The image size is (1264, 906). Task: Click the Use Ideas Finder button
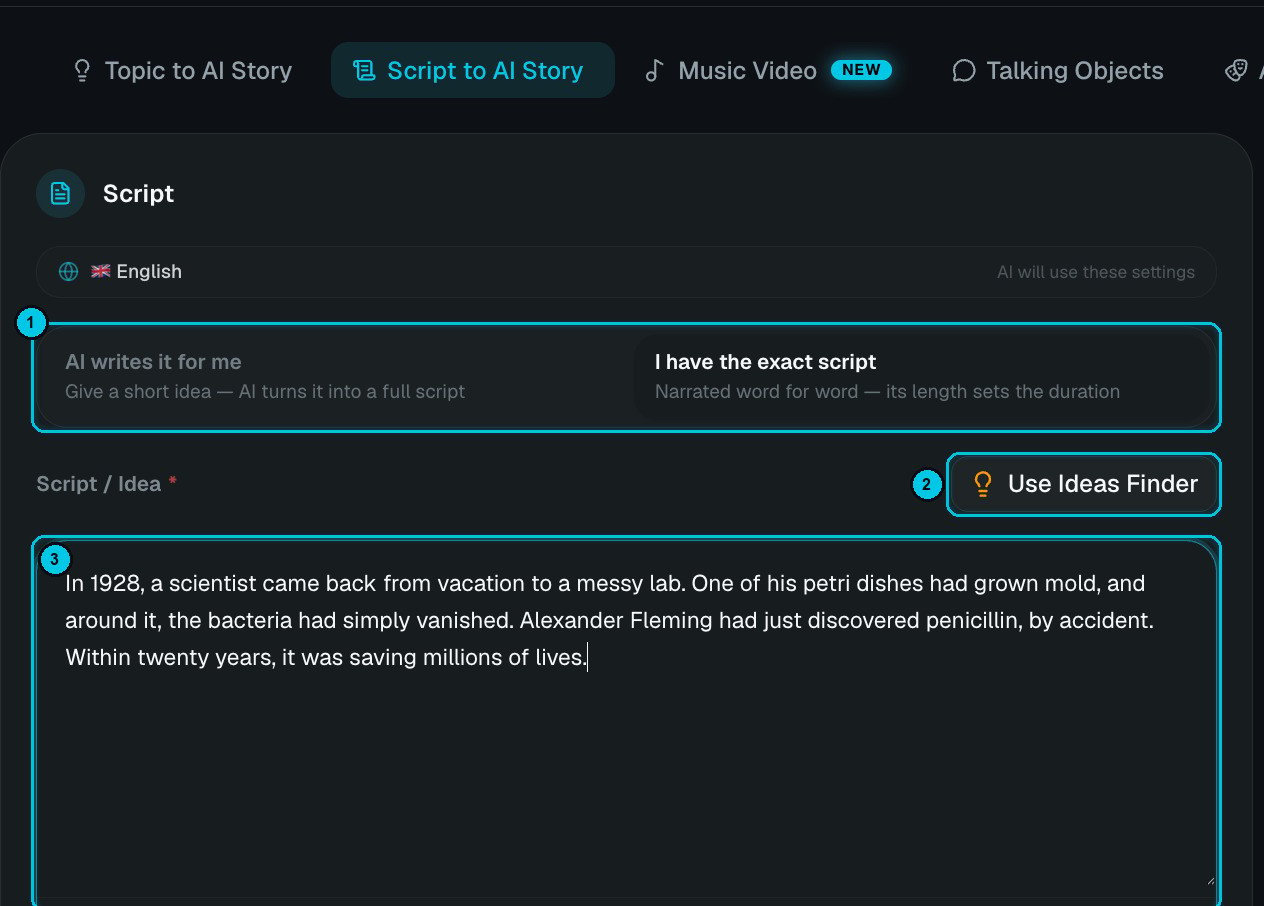pyautogui.click(x=1084, y=484)
